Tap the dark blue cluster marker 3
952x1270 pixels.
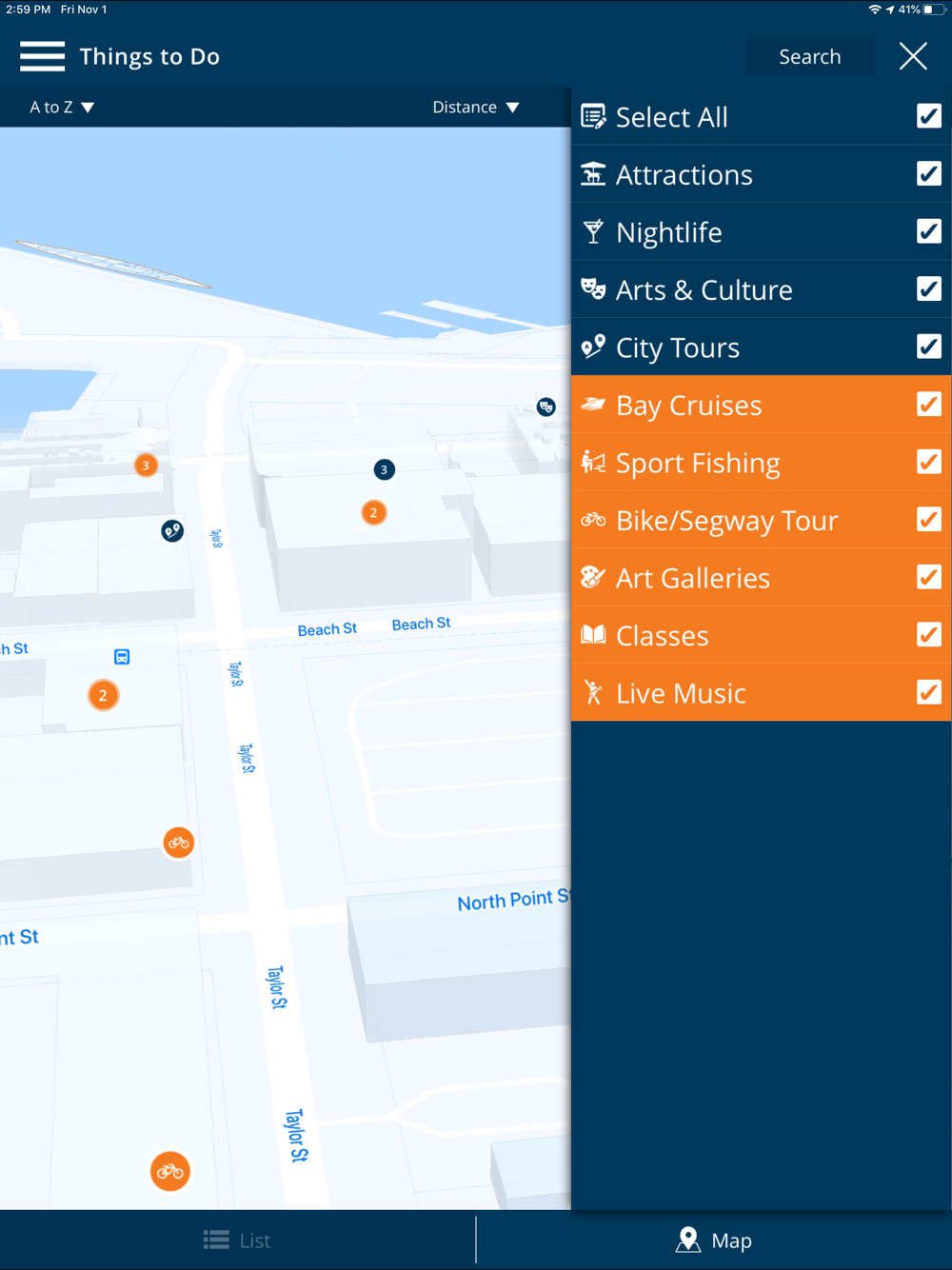coord(384,469)
